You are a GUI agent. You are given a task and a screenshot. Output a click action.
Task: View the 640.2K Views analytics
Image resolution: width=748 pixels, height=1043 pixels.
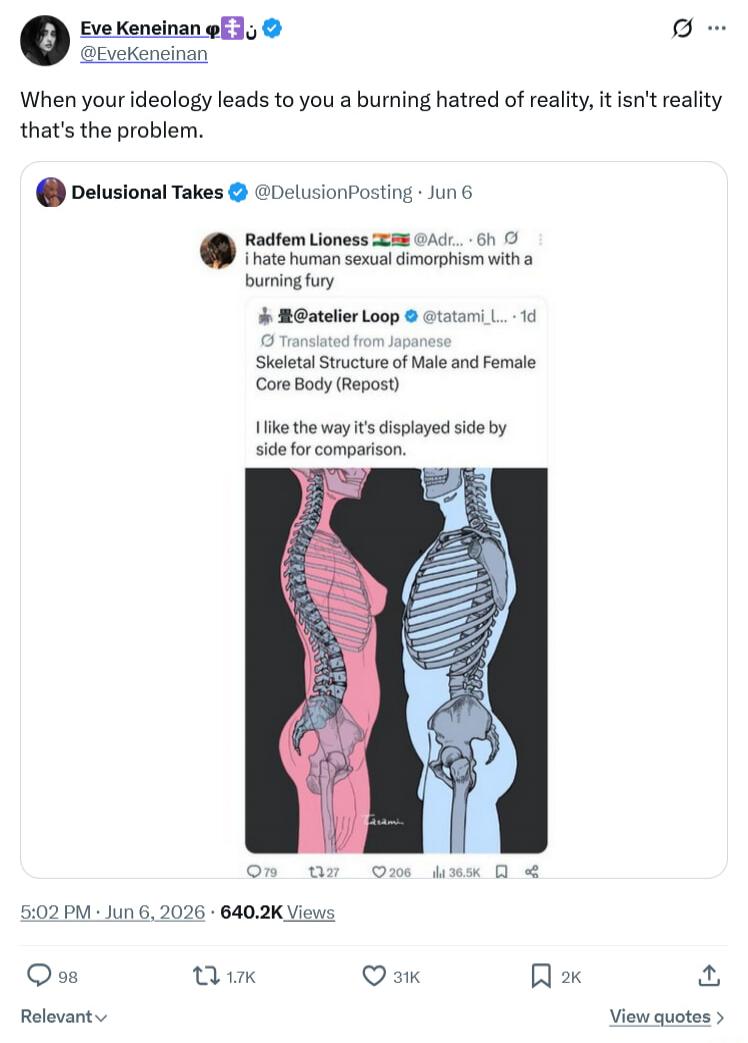(277, 911)
